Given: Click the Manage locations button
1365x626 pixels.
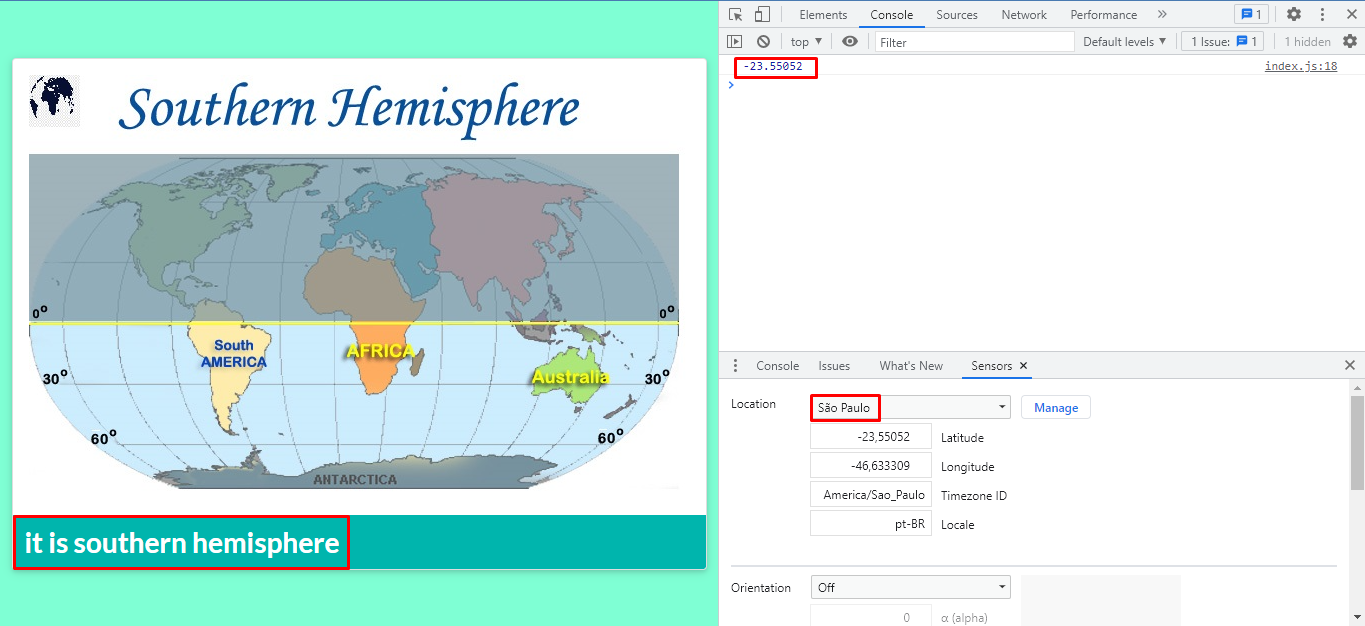Looking at the screenshot, I should coord(1055,407).
